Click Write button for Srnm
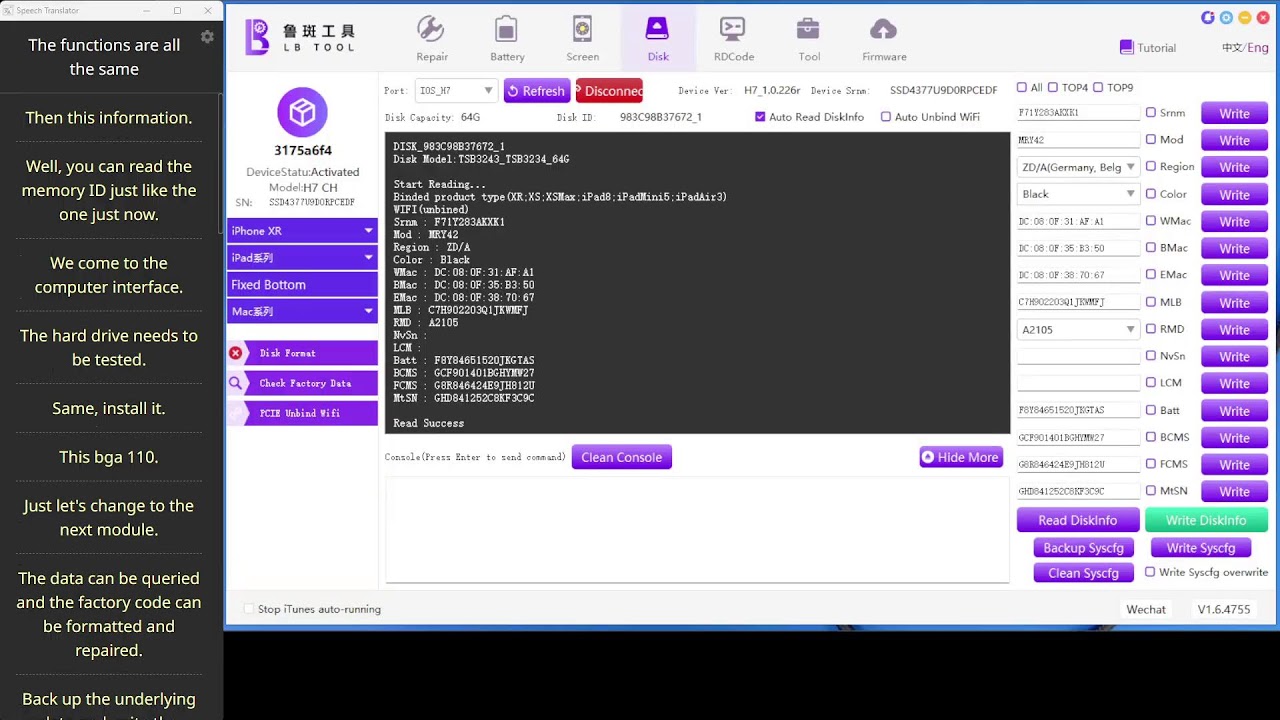1280x720 pixels. point(1234,113)
